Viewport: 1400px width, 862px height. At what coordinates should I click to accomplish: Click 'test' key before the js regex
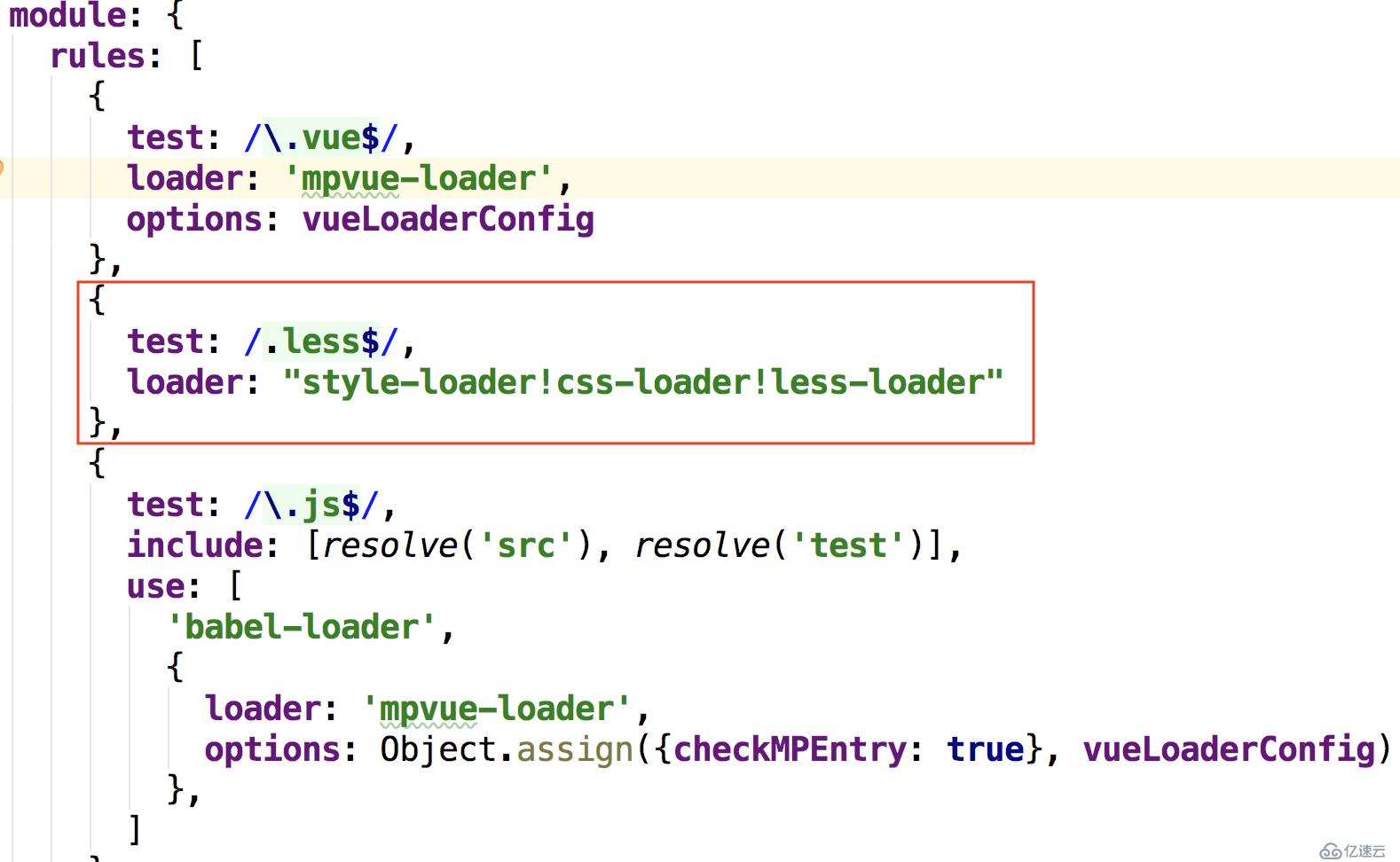click(x=166, y=505)
